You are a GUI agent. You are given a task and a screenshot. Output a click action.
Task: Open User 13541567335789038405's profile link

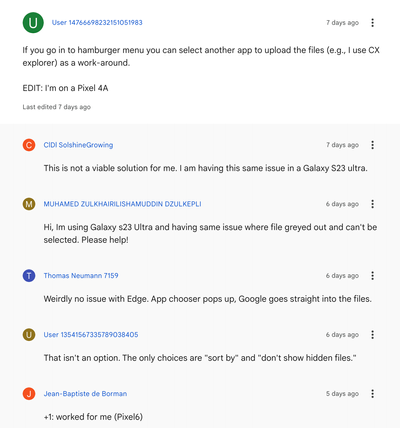pyautogui.click(x=91, y=335)
